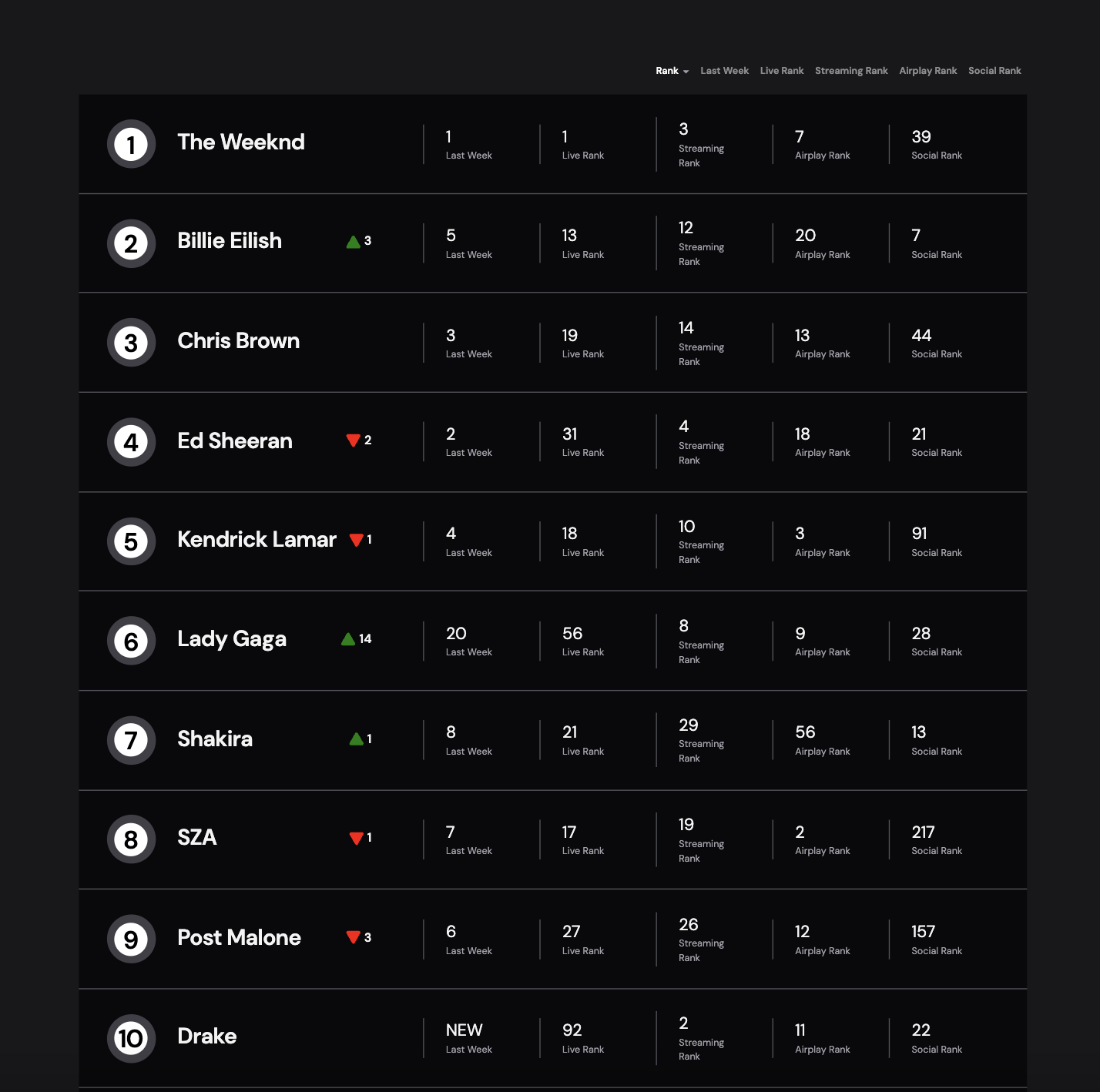The width and height of the screenshot is (1100, 1092).
Task: Sort by Last Week column
Action: 724,71
